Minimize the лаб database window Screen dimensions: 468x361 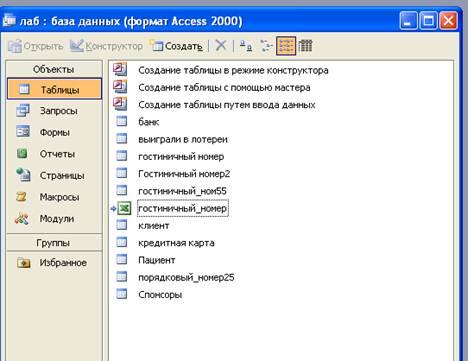(408, 21)
